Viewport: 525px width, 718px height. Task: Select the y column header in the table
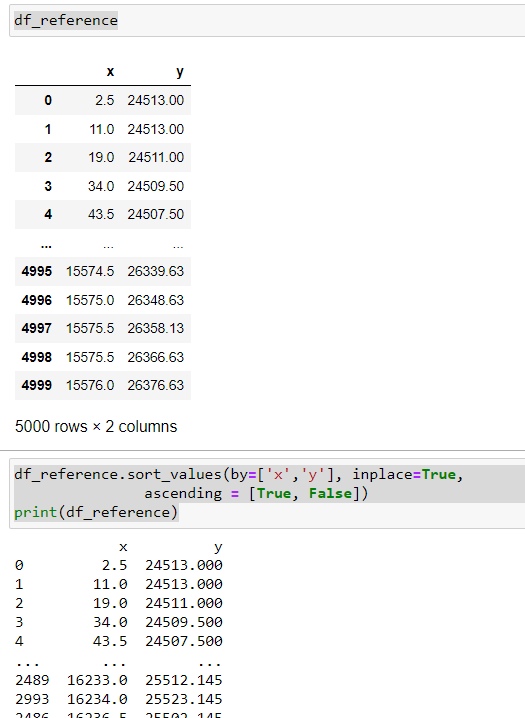tap(180, 72)
